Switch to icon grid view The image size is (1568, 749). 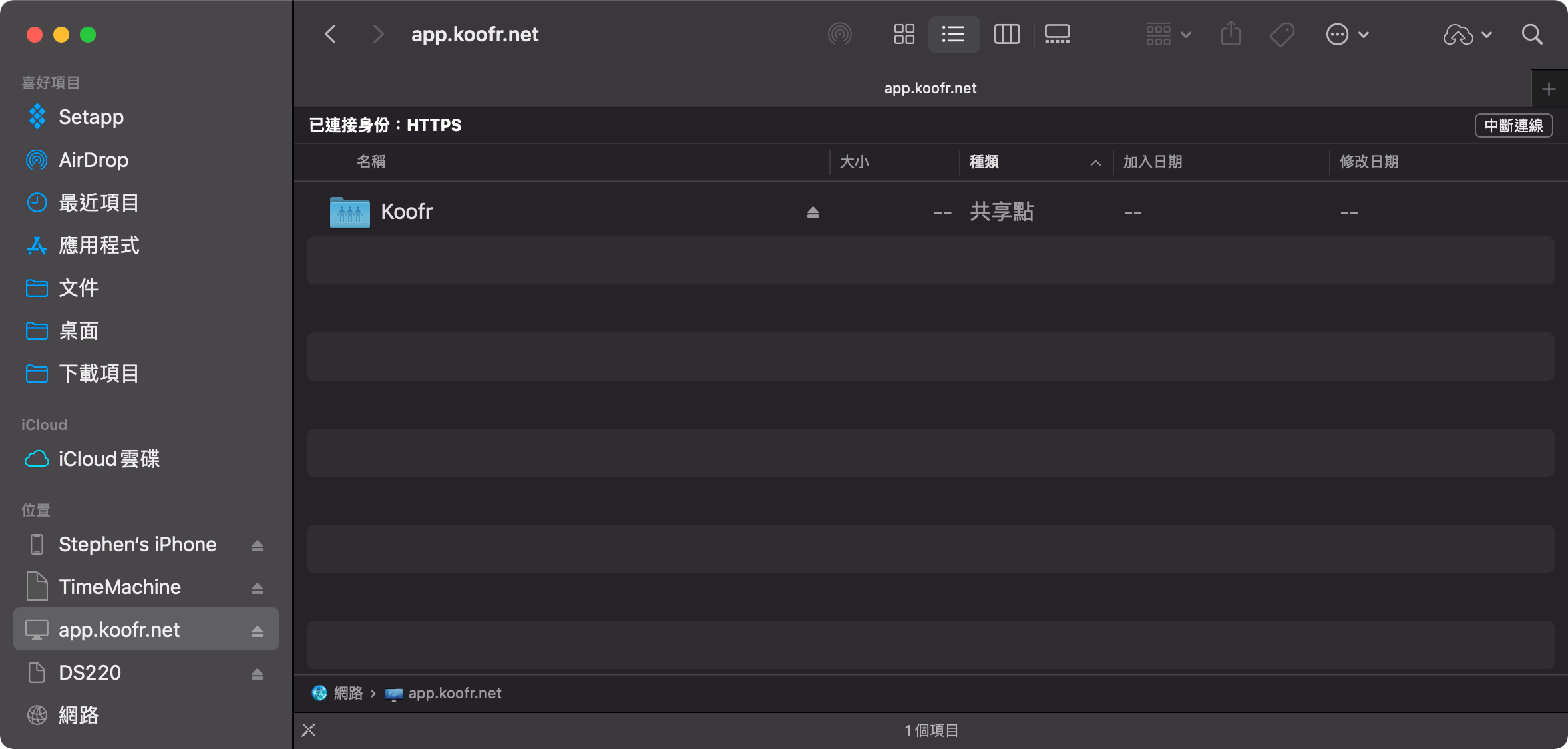904,34
